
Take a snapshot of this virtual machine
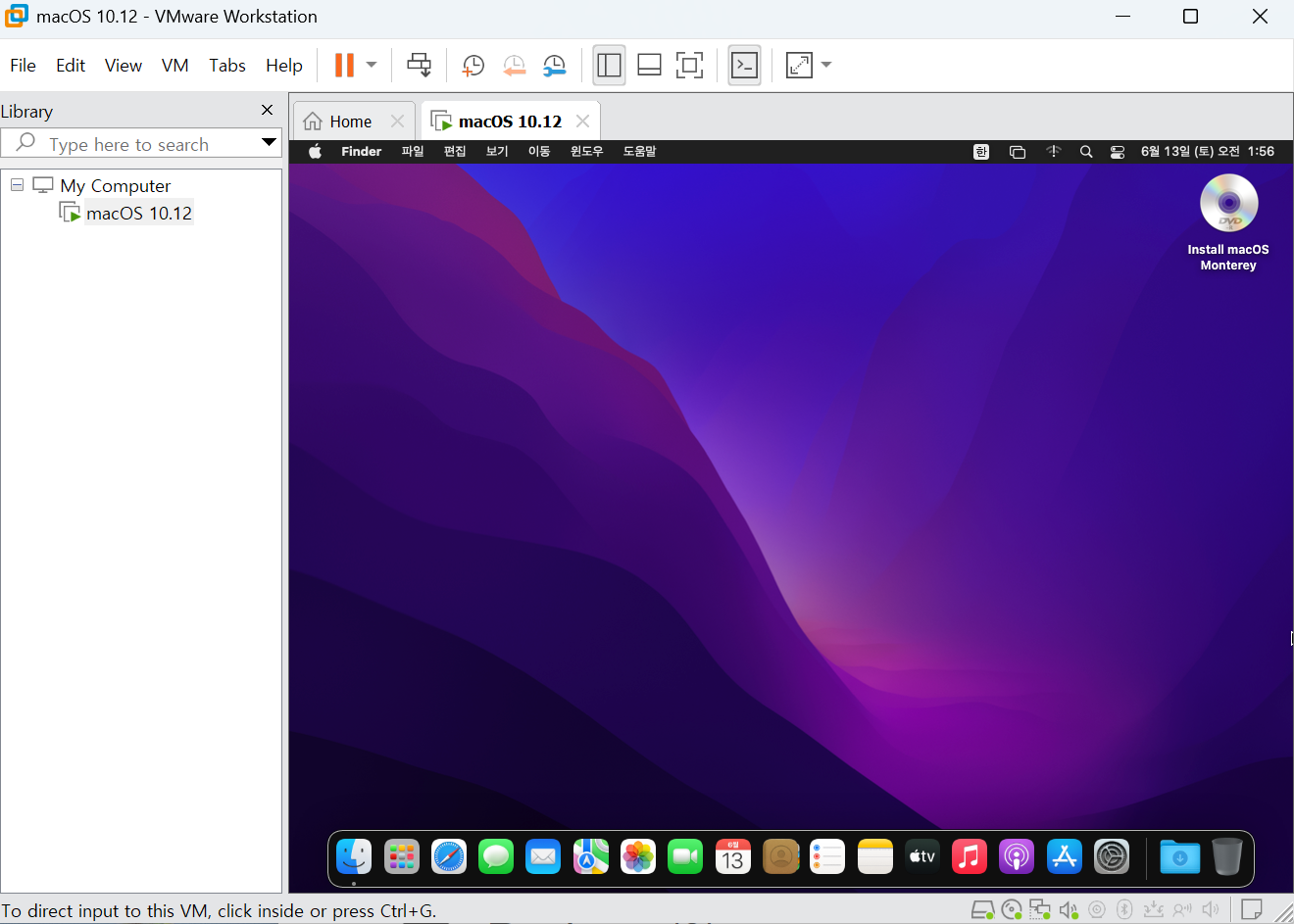[473, 66]
